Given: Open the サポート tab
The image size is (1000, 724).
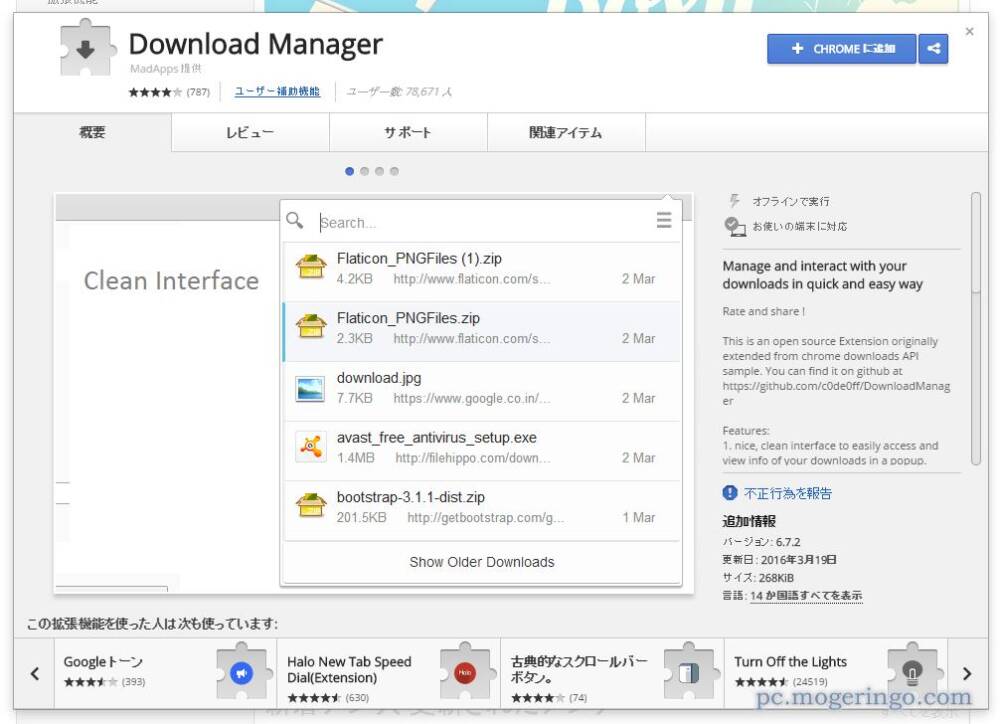Looking at the screenshot, I should 408,132.
